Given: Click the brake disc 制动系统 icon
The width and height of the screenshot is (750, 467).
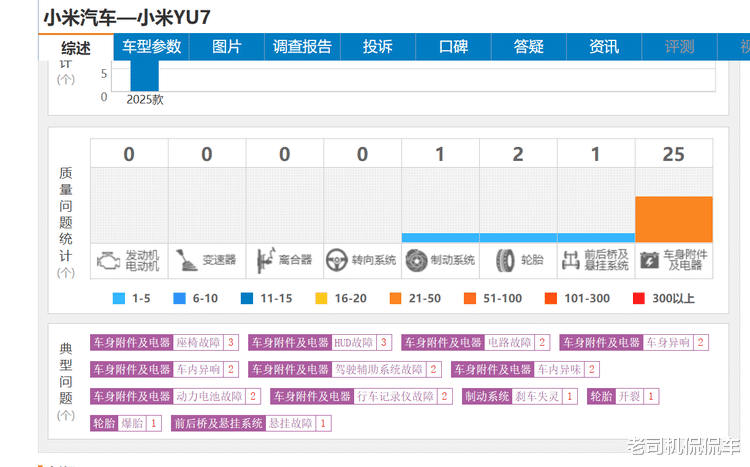Looking at the screenshot, I should 416,260.
